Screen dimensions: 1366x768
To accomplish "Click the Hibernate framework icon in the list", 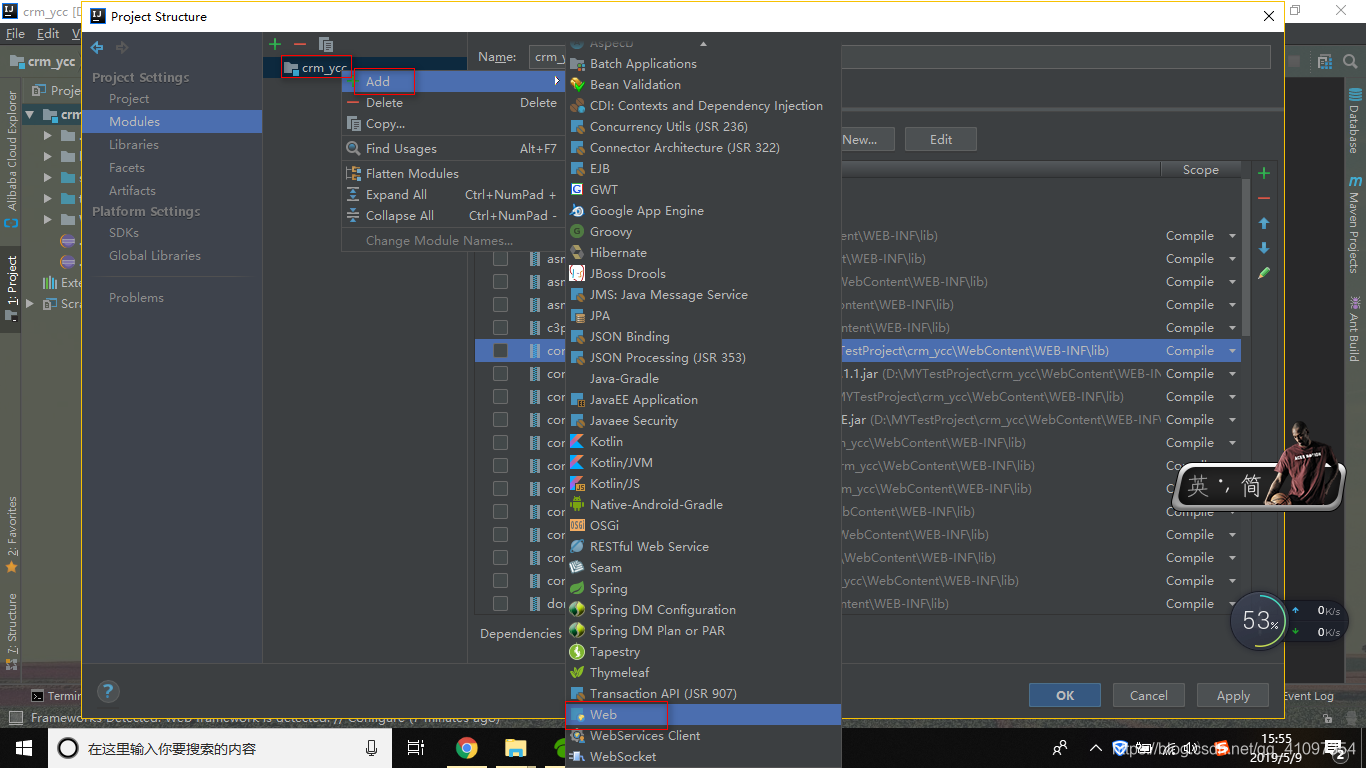I will [577, 253].
